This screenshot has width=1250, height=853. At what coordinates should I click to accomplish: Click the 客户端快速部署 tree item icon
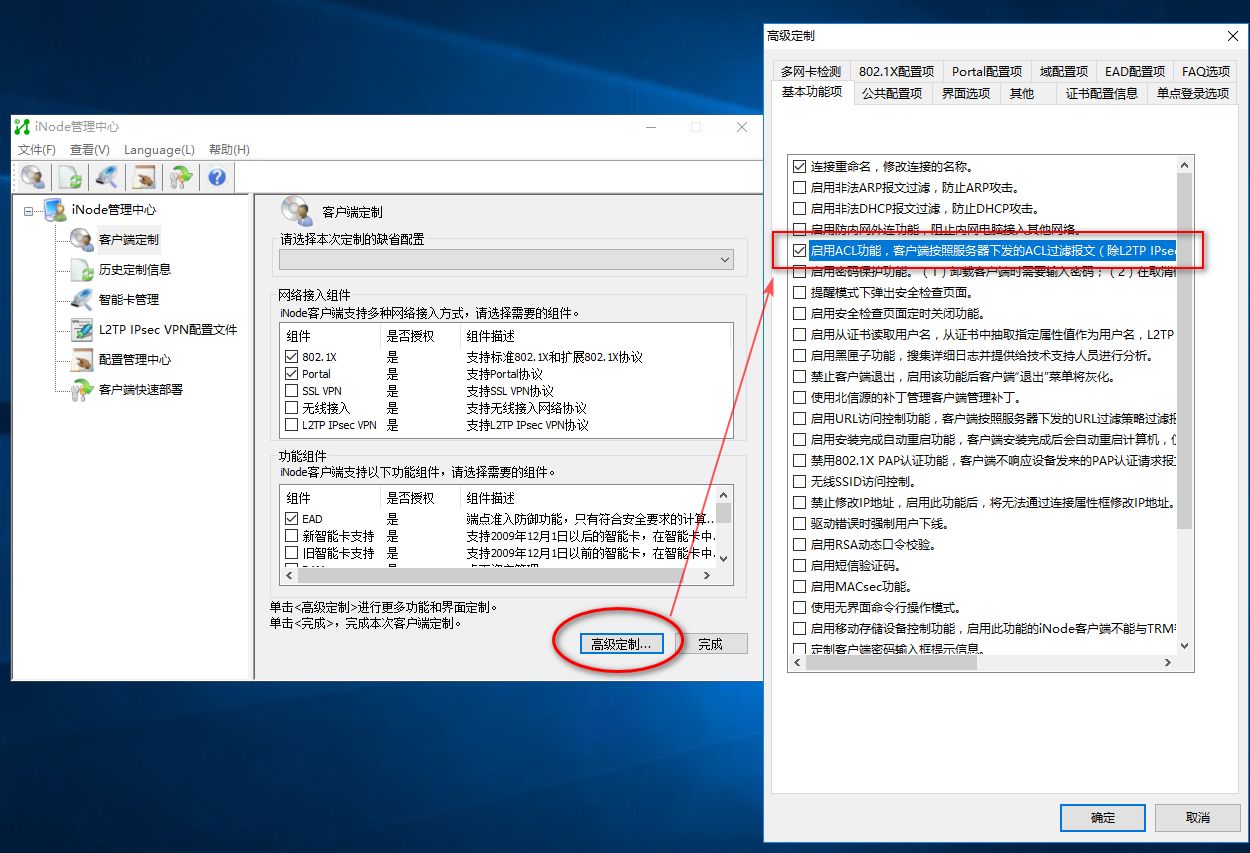[x=82, y=390]
